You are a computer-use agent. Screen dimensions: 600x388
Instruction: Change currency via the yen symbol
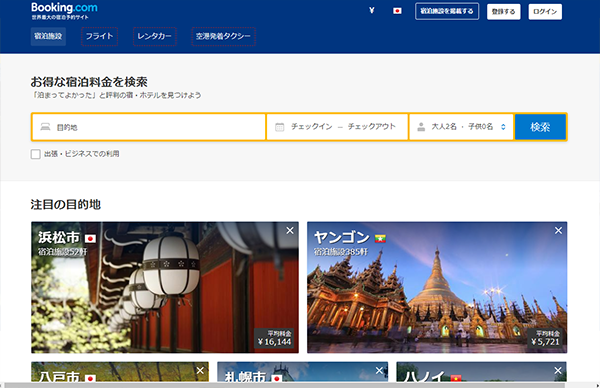[x=372, y=11]
